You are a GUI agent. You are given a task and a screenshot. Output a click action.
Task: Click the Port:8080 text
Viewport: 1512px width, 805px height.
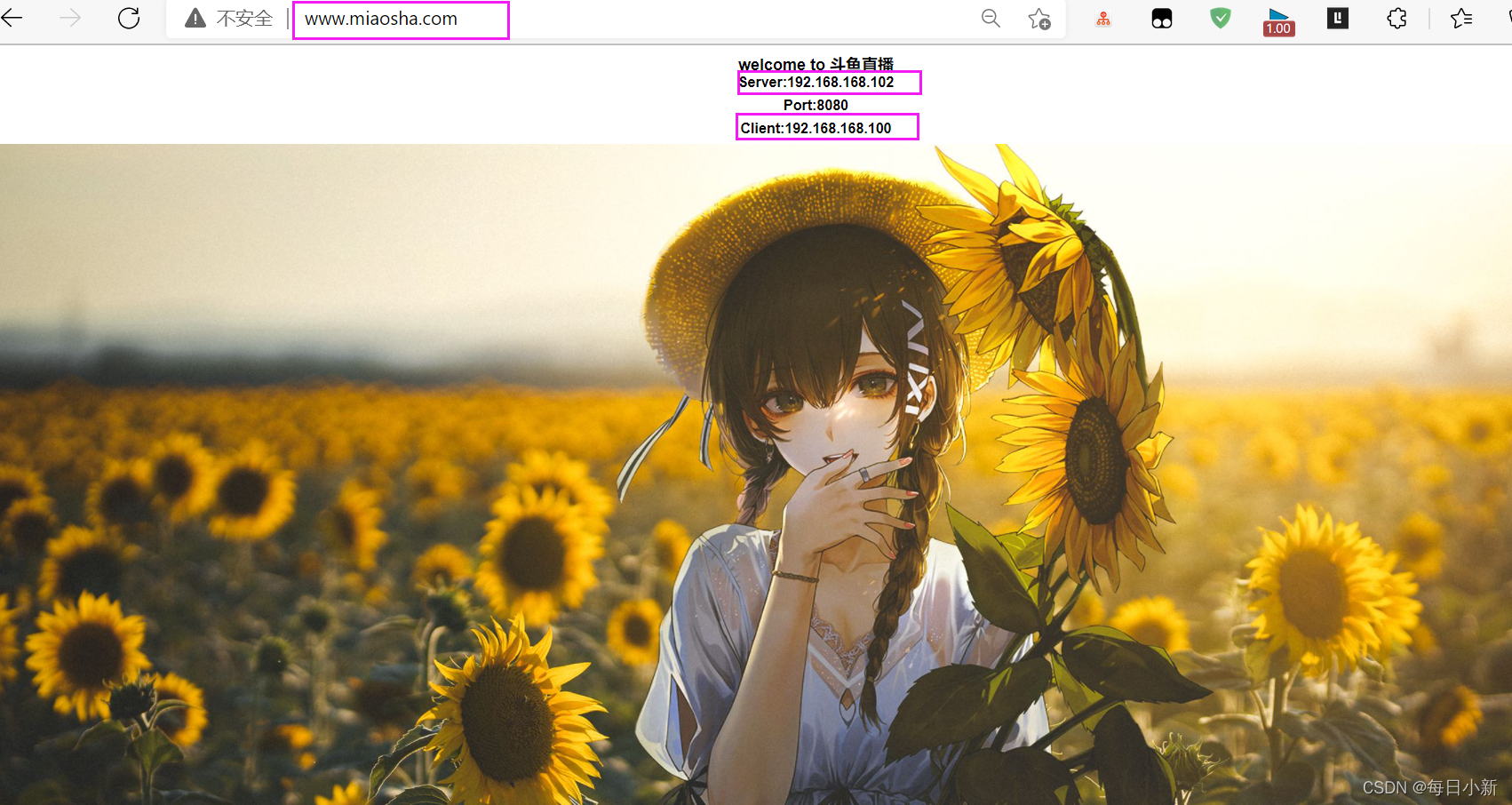(x=816, y=105)
